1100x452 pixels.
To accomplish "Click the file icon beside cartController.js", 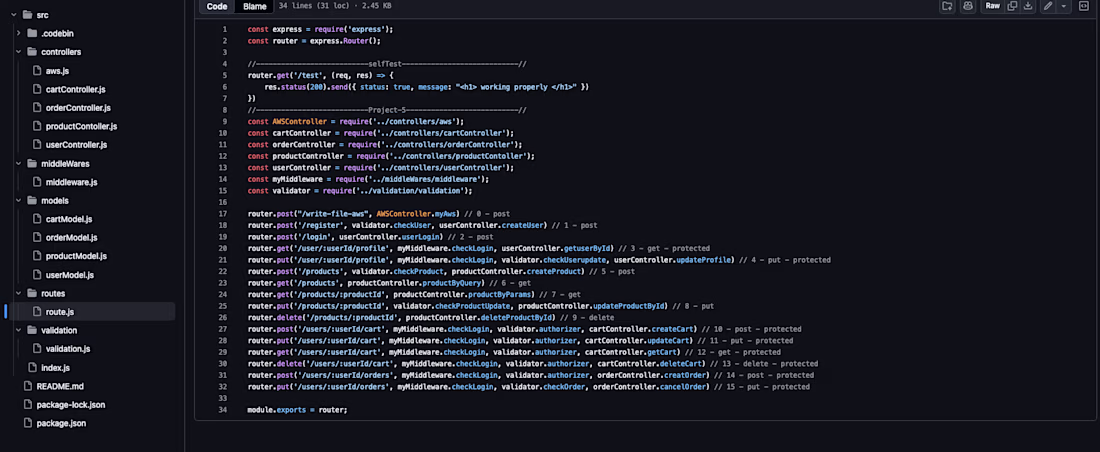I will click(38, 89).
